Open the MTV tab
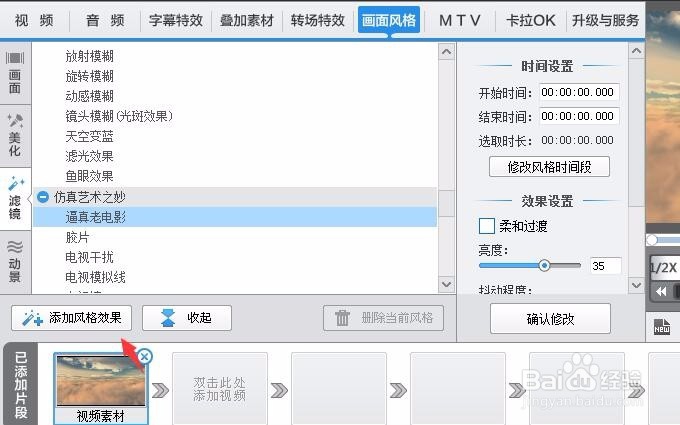The width and height of the screenshot is (680, 425). [x=460, y=20]
